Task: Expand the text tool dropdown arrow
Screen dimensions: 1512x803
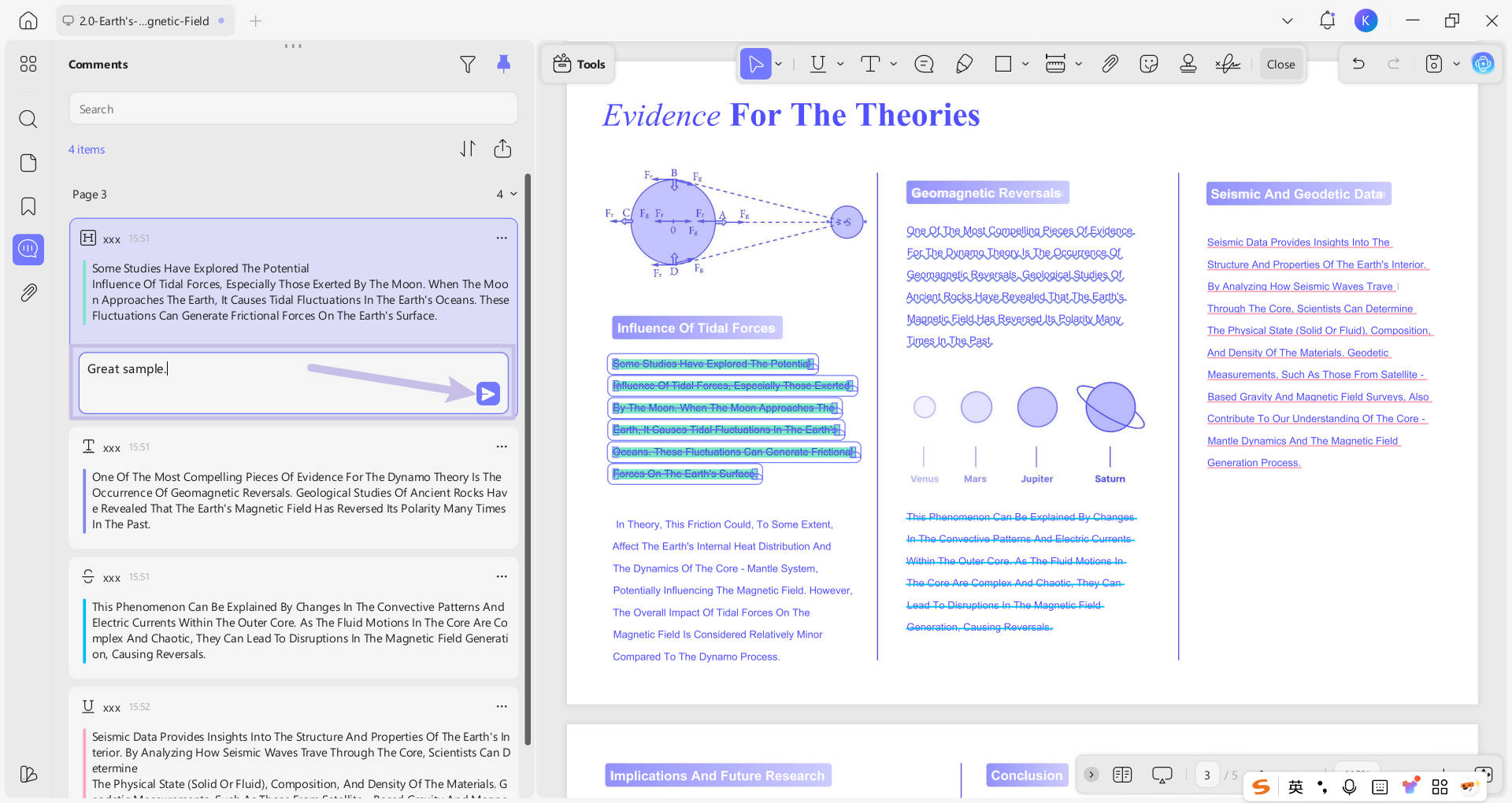Action: (x=894, y=64)
